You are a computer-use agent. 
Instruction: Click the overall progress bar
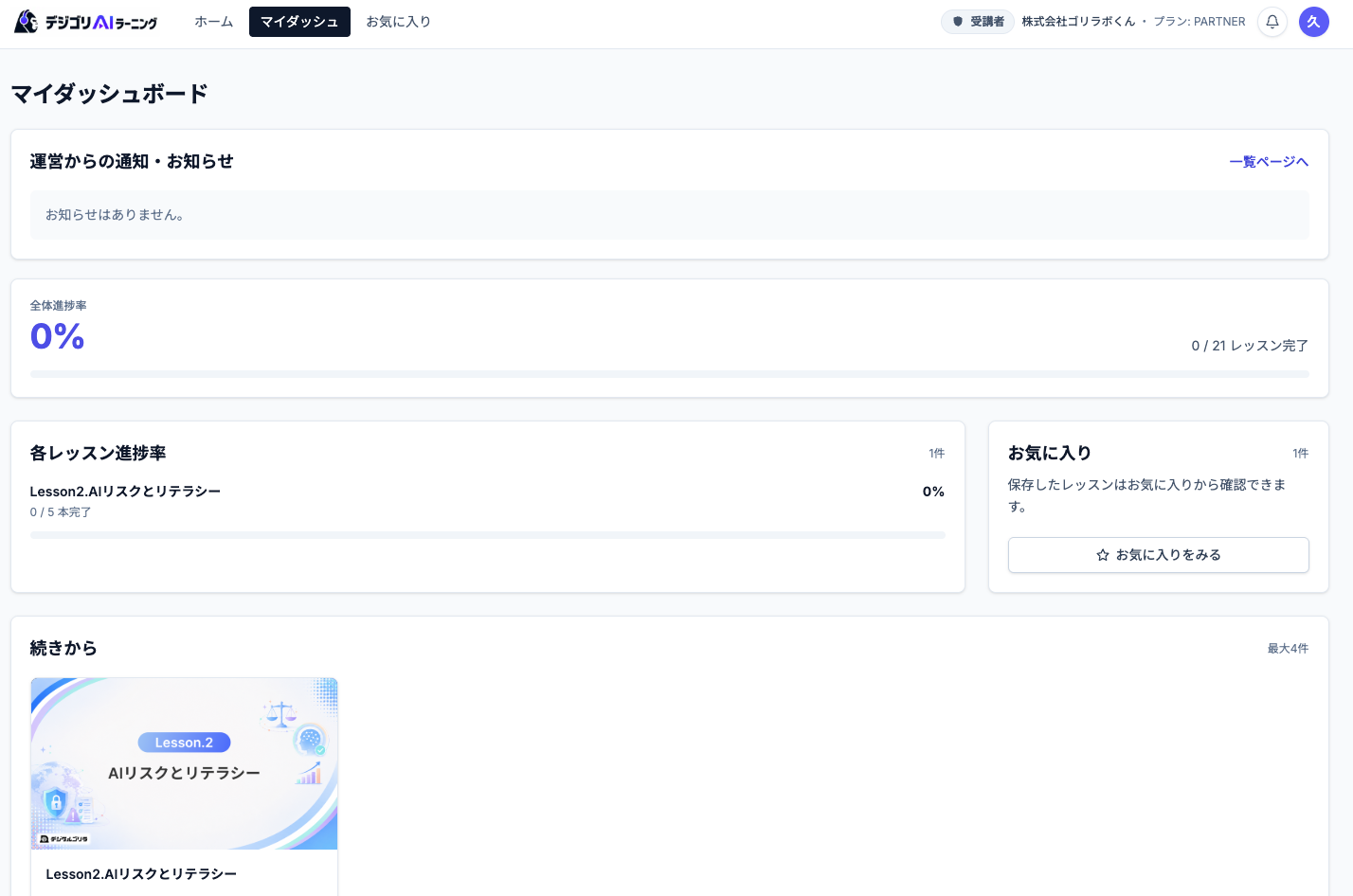(669, 374)
